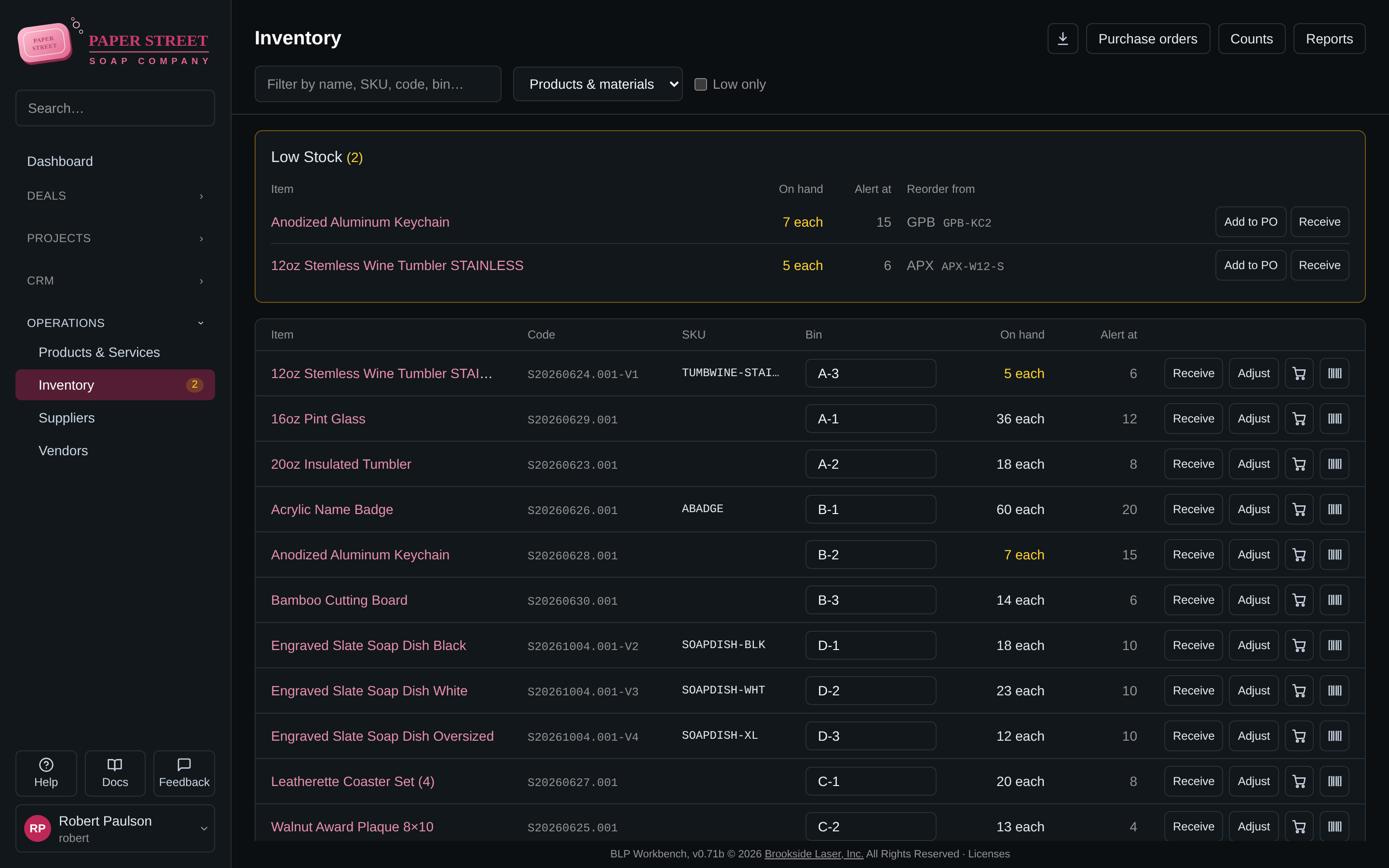Show barcode for Engraved Slate Soap Dish Oversized
Image resolution: width=1389 pixels, height=868 pixels.
(x=1335, y=736)
